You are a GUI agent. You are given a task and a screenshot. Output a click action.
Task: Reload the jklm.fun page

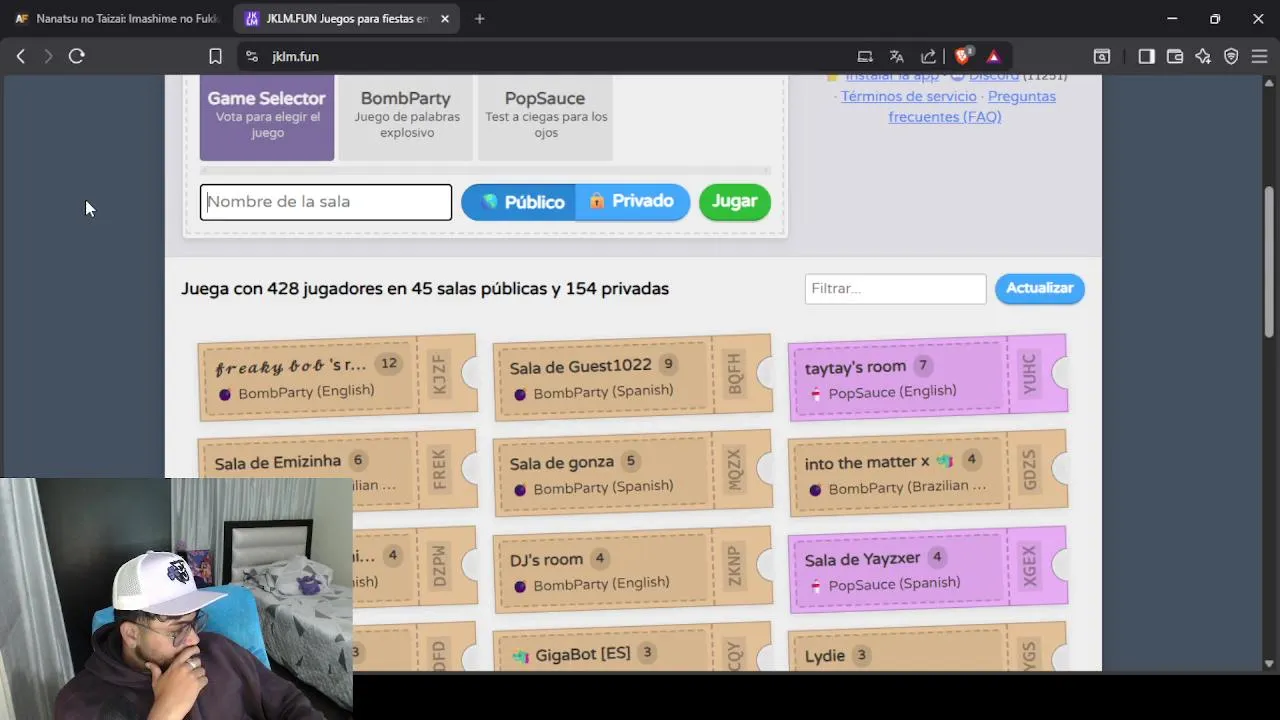tap(77, 57)
